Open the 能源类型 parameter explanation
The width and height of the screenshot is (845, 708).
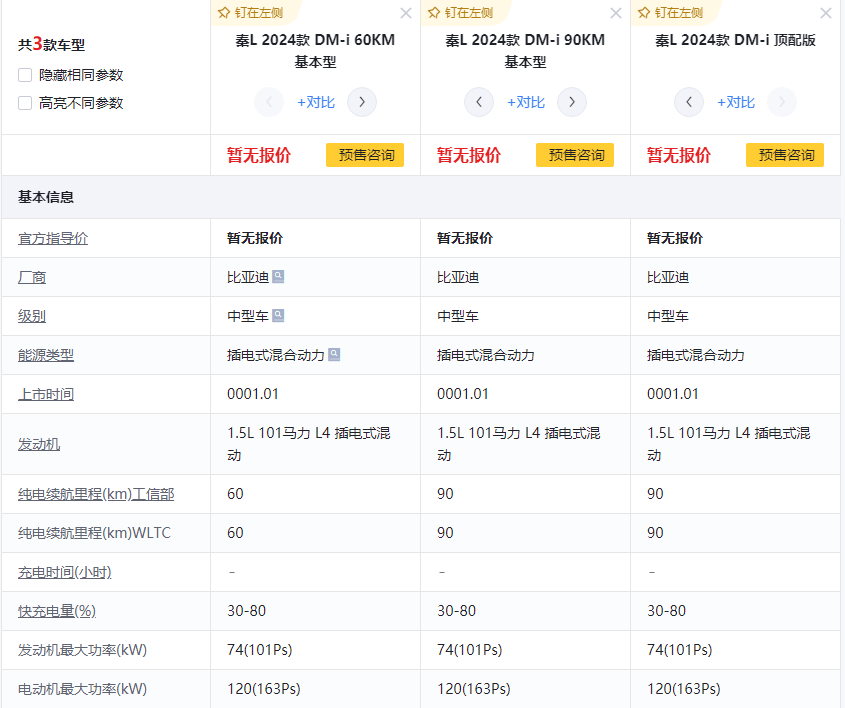pos(46,355)
